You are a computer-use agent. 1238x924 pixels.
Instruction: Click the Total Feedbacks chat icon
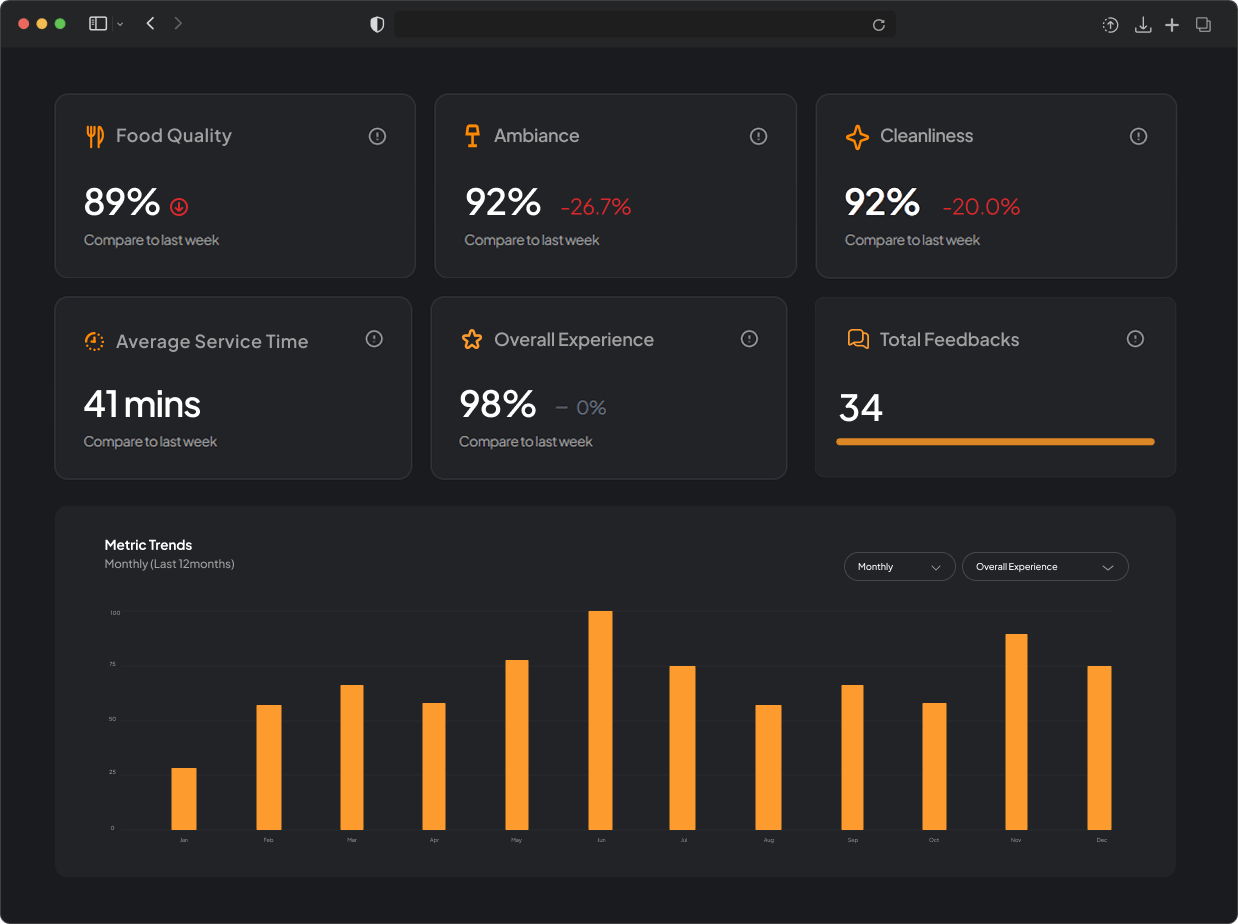click(857, 339)
